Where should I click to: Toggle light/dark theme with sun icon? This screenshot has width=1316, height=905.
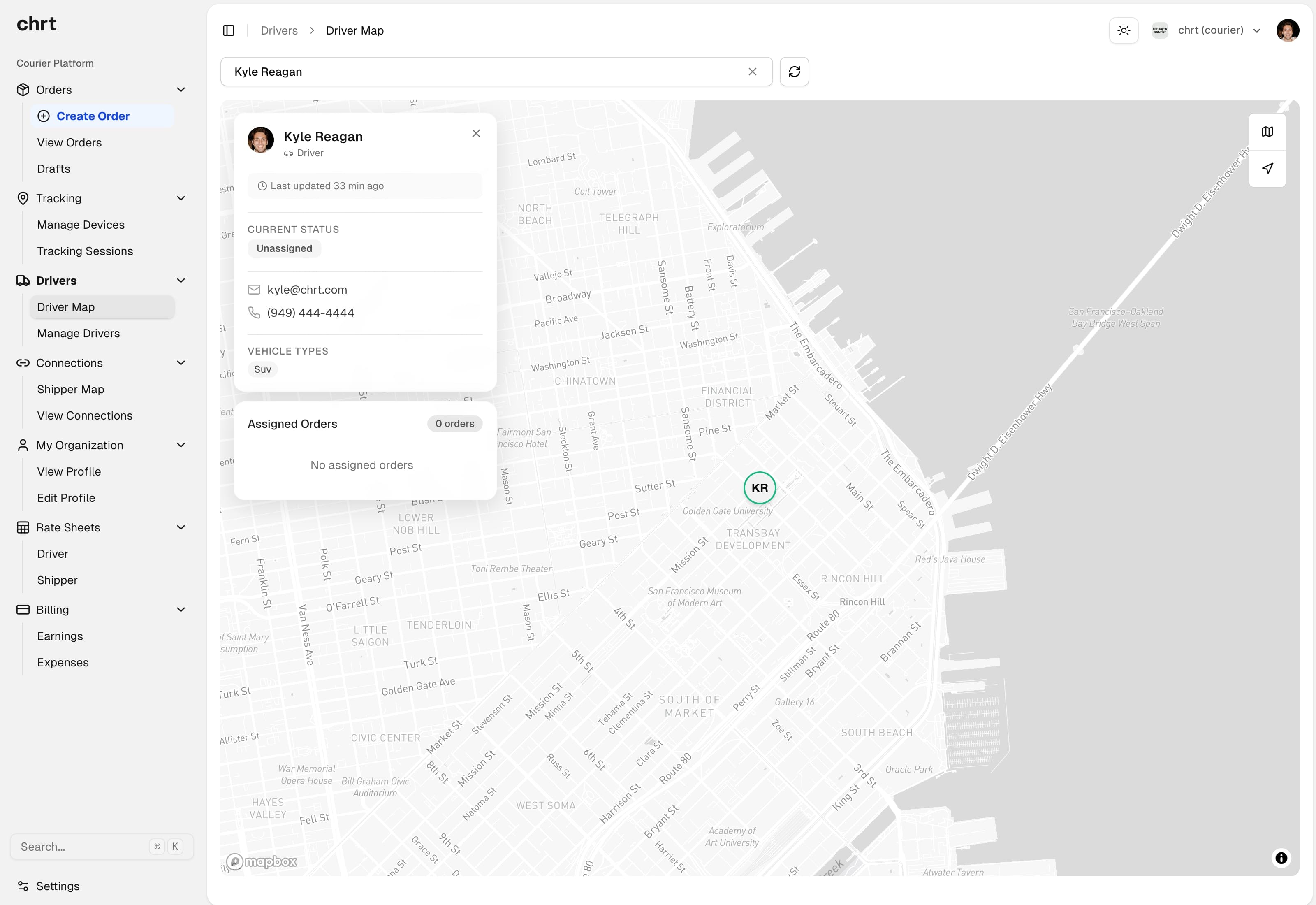[1123, 30]
